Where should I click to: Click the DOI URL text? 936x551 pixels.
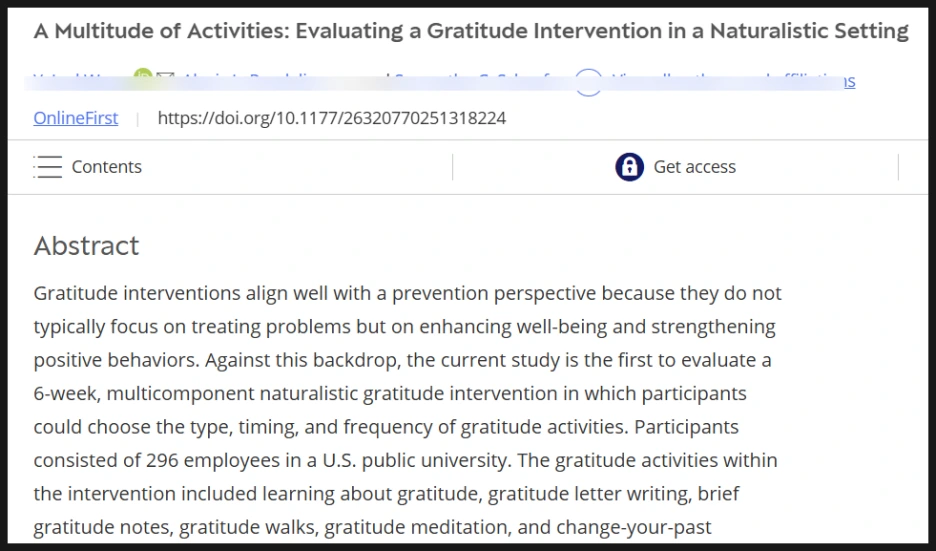[331, 118]
